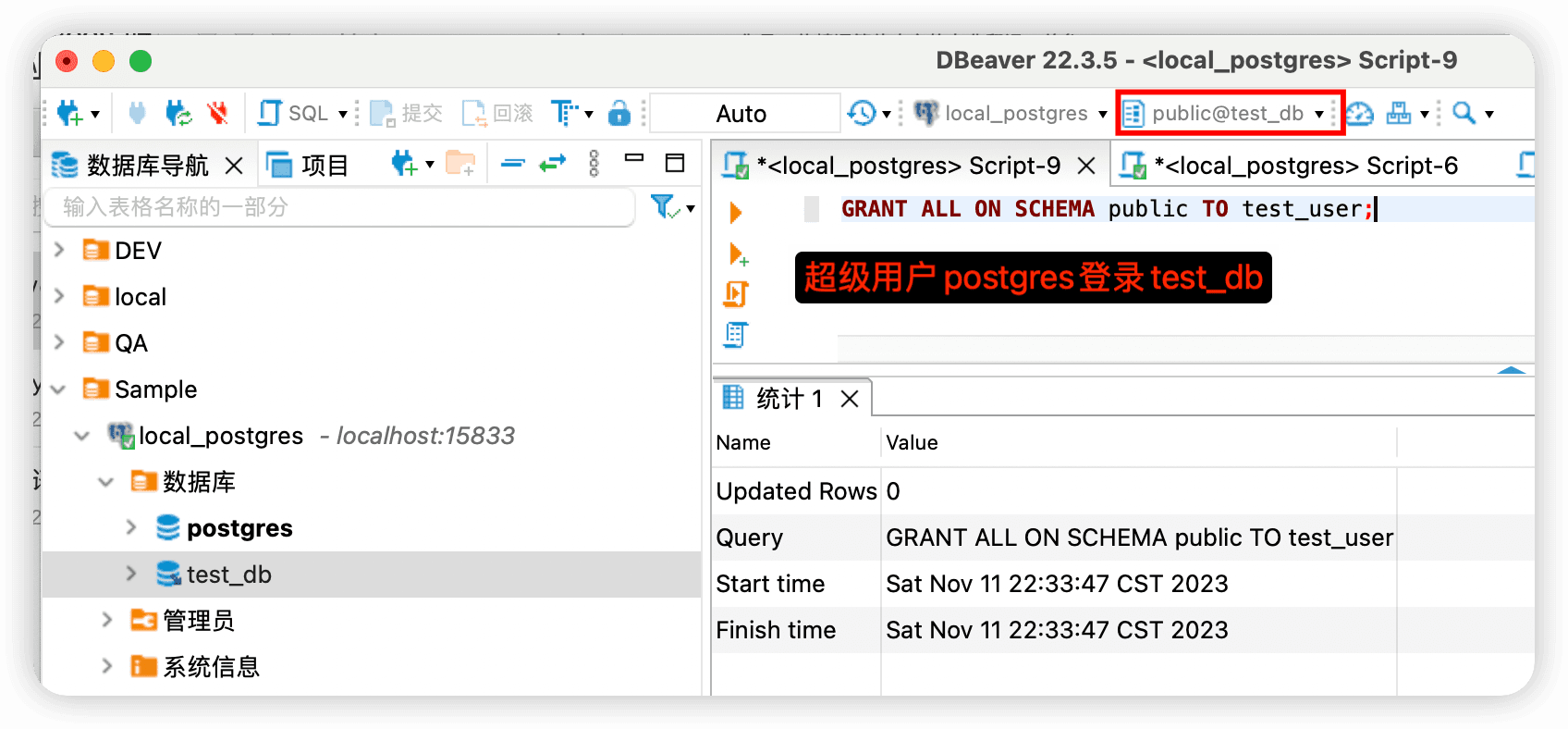Select the test_db database tree item
Image resolution: width=1568 pixels, height=729 pixels.
tap(214, 575)
